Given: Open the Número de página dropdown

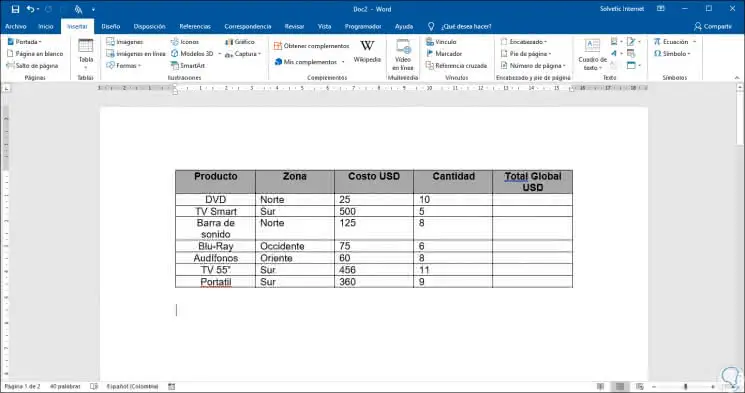Looking at the screenshot, I should [533, 66].
